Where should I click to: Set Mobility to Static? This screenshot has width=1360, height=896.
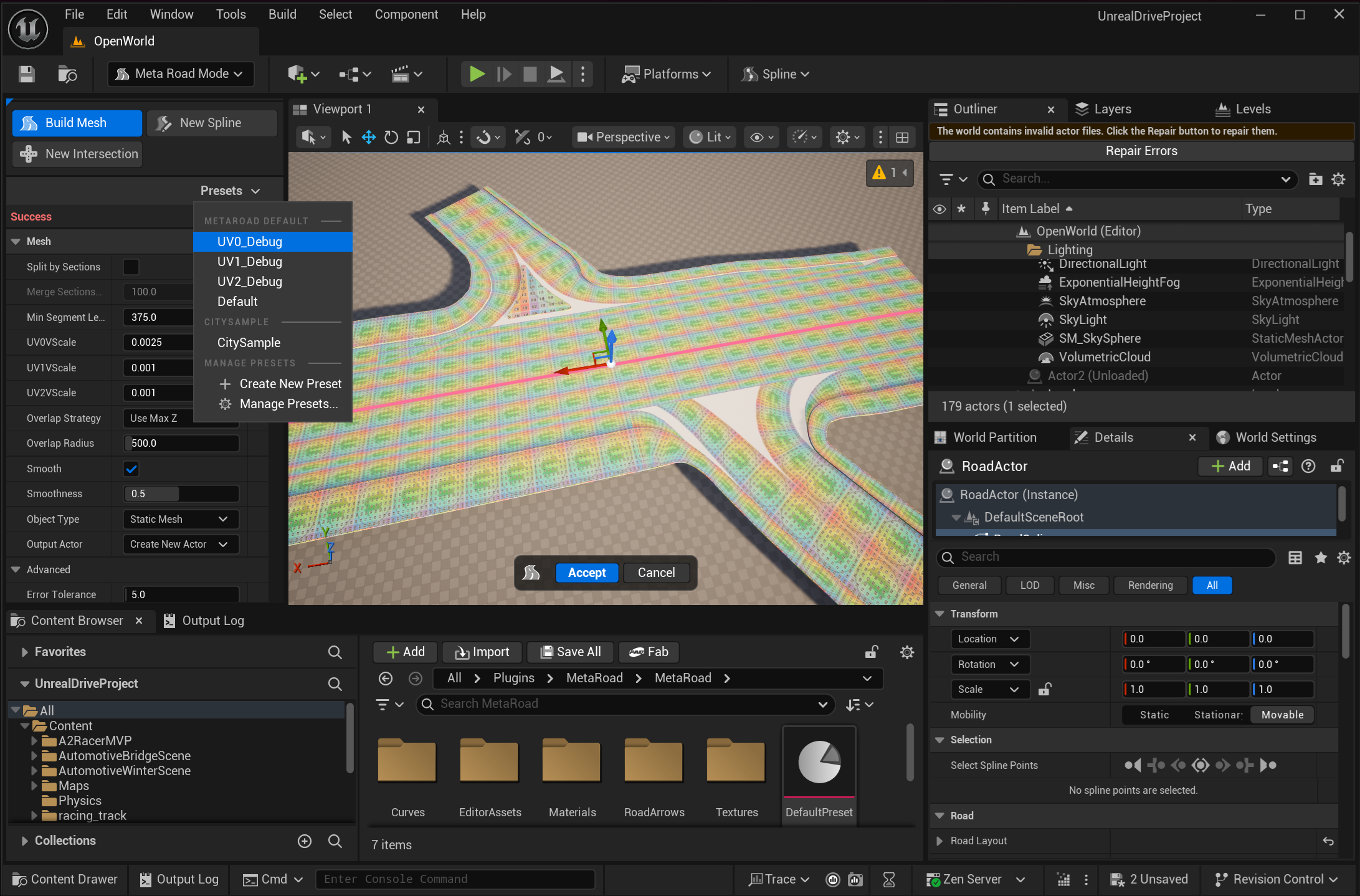[1154, 715]
